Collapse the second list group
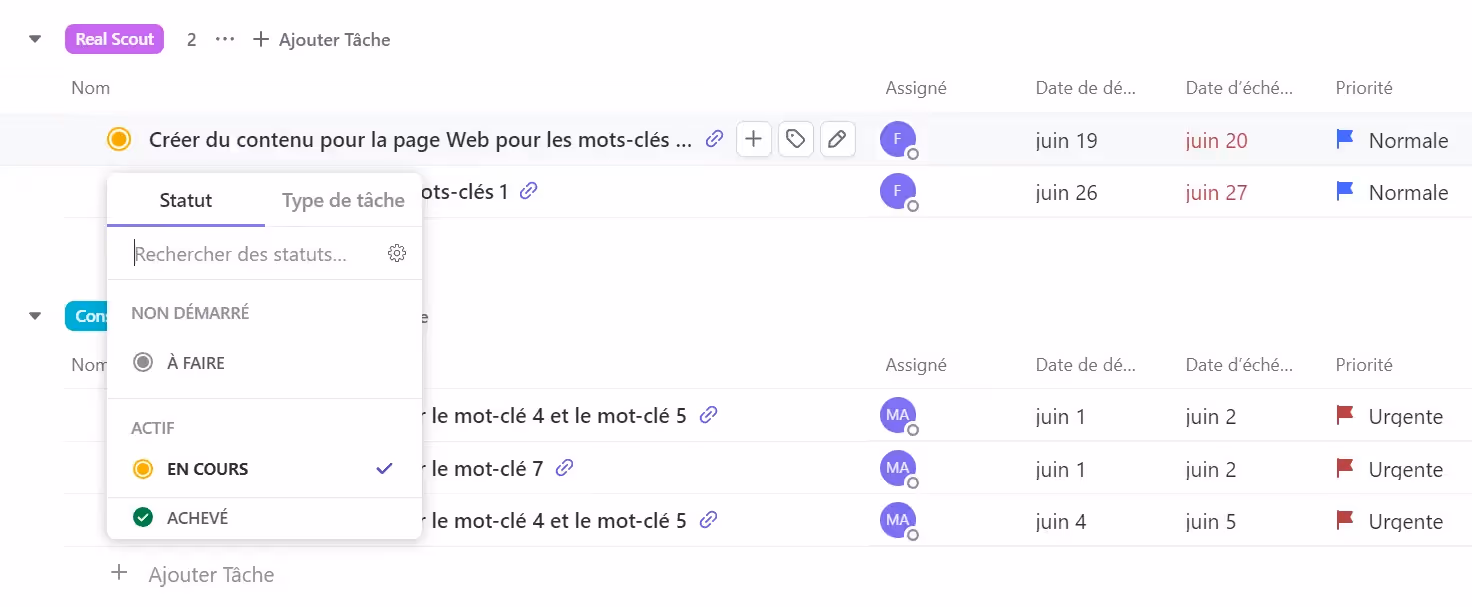The image size is (1472, 607). point(34,315)
